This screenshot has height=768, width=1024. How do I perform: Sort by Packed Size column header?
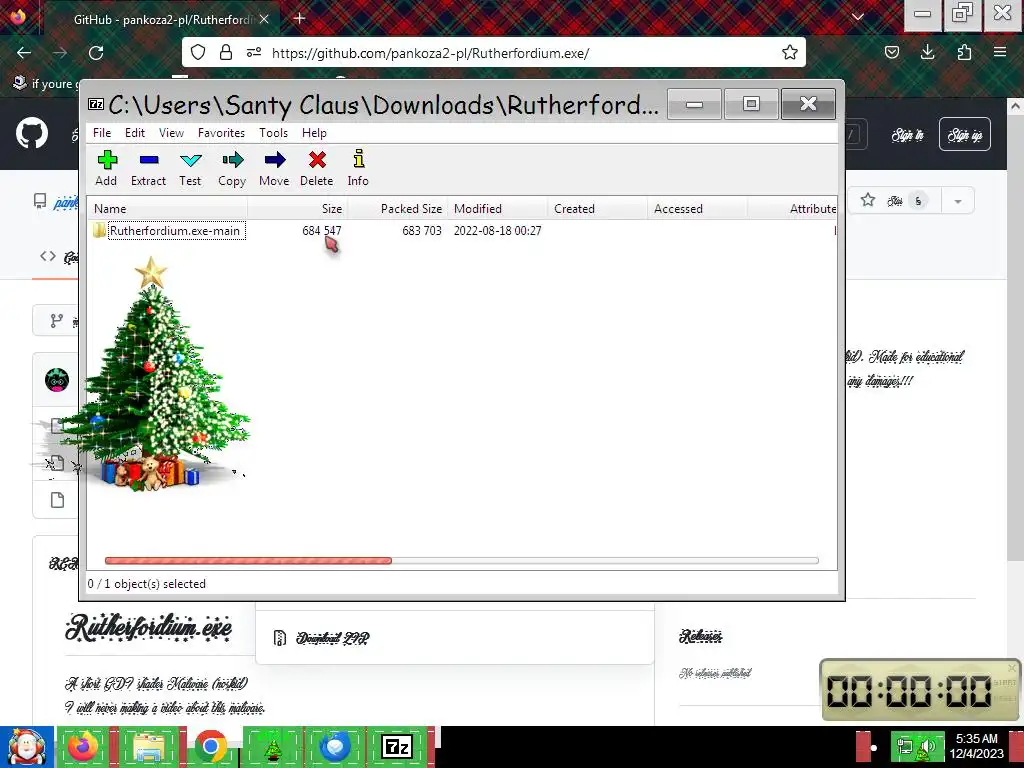pos(397,209)
